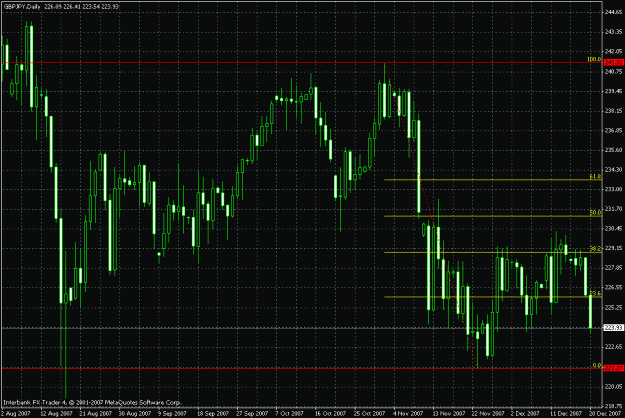
Task: Click the 227.85 price axis label
Action: click(613, 267)
